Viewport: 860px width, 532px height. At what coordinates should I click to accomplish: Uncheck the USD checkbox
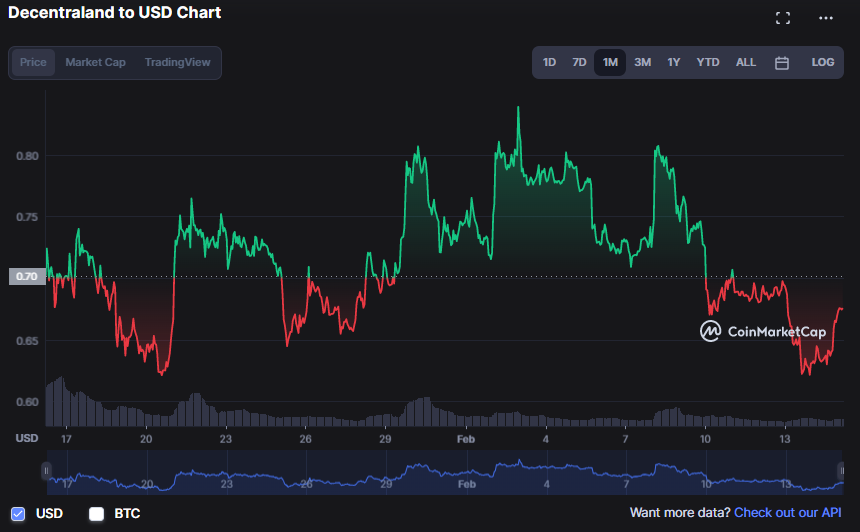click(18, 514)
